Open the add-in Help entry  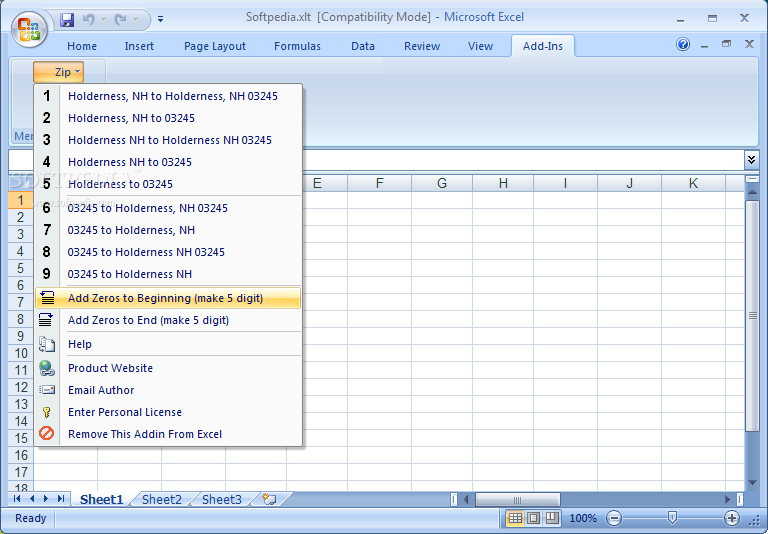[168, 344]
